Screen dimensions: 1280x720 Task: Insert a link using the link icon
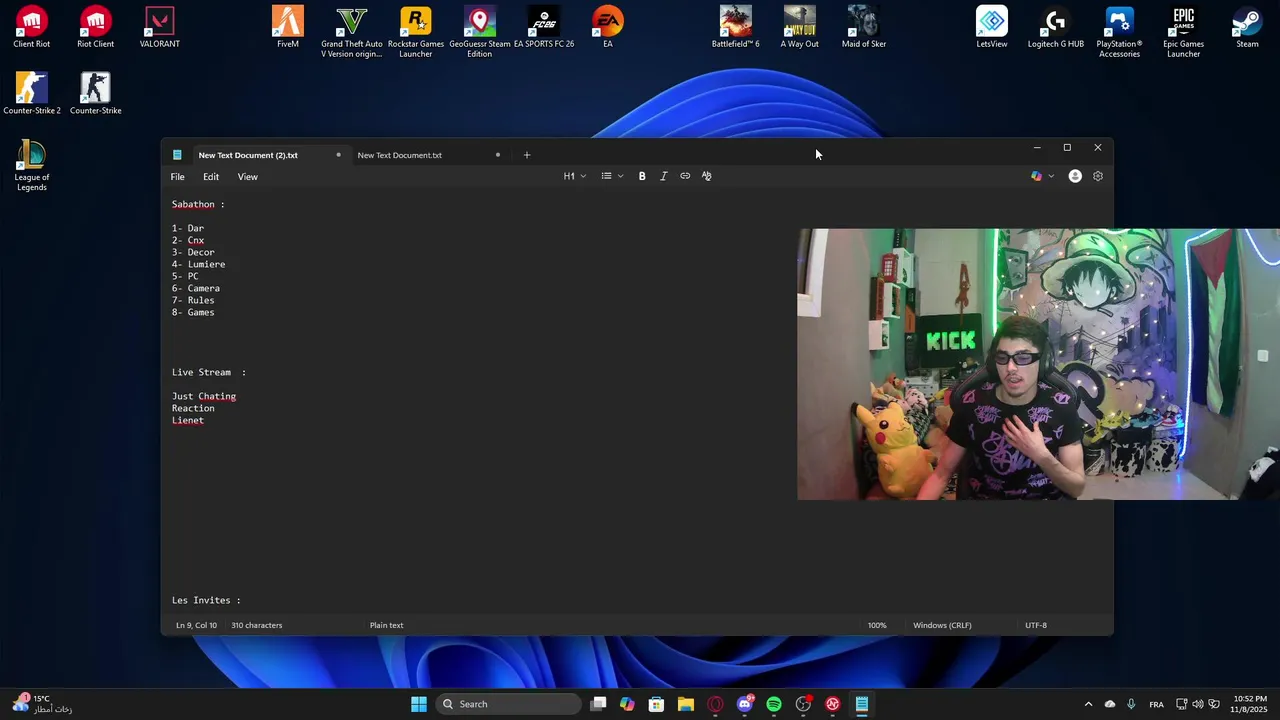[x=685, y=176]
